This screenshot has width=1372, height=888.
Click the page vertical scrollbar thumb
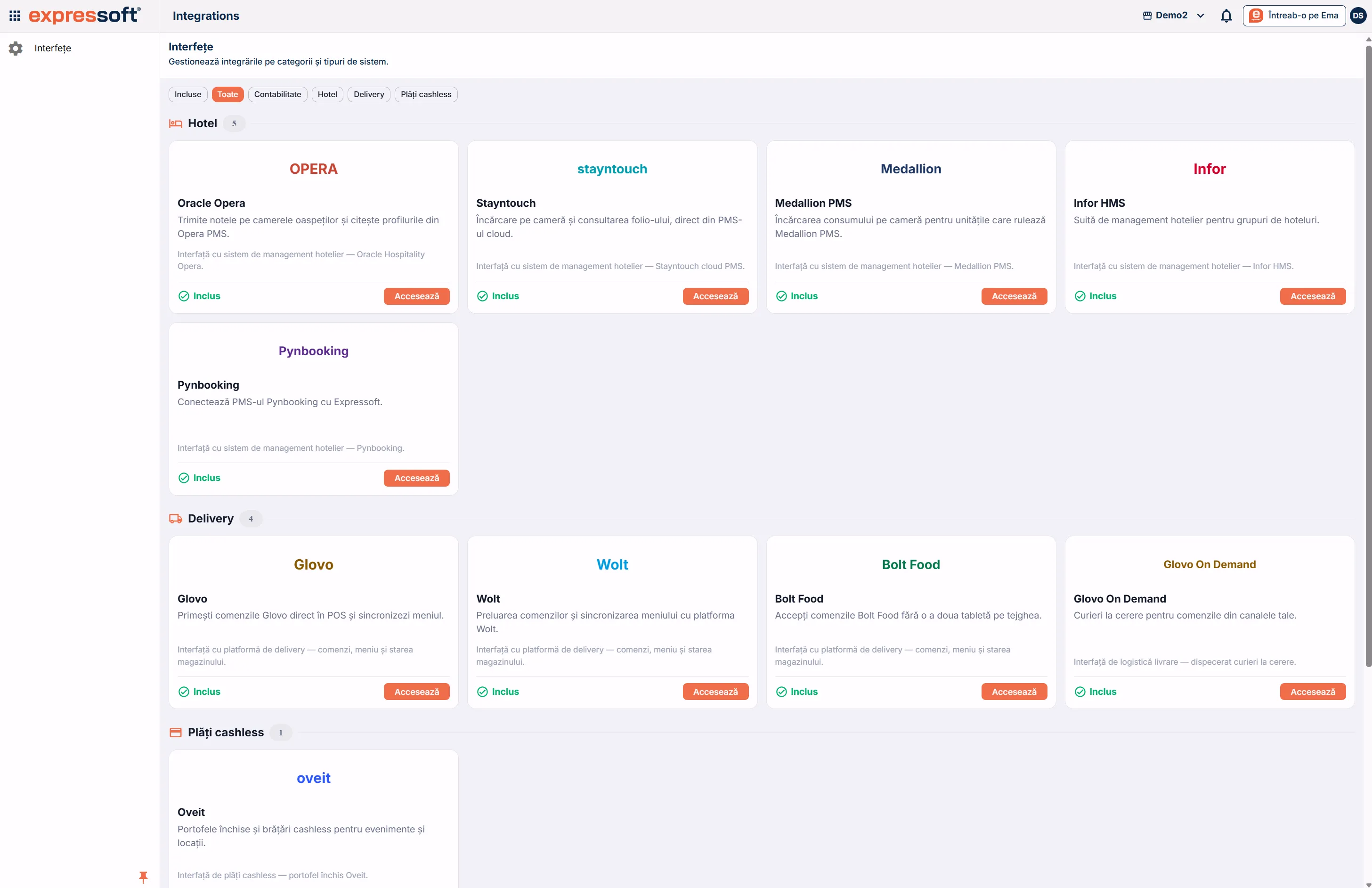pyautogui.click(x=1368, y=356)
